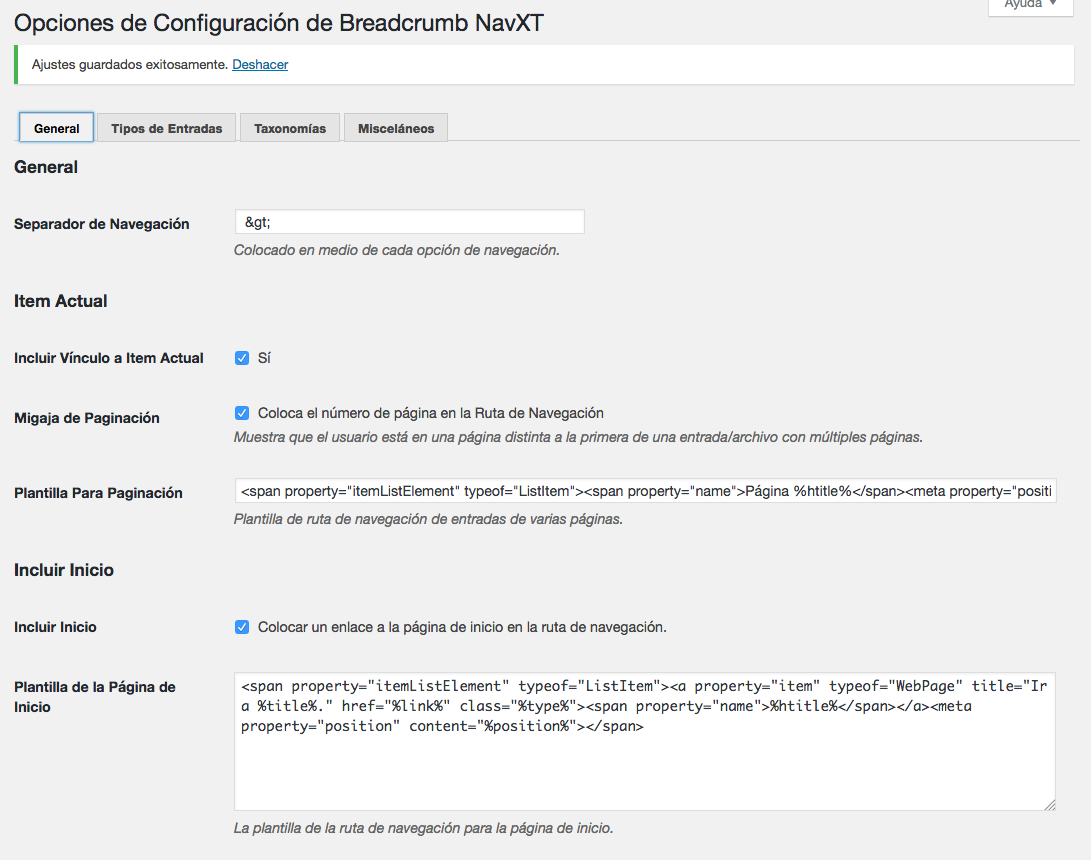Go to the Misceláneos tab
The image size is (1091, 860).
(x=396, y=128)
